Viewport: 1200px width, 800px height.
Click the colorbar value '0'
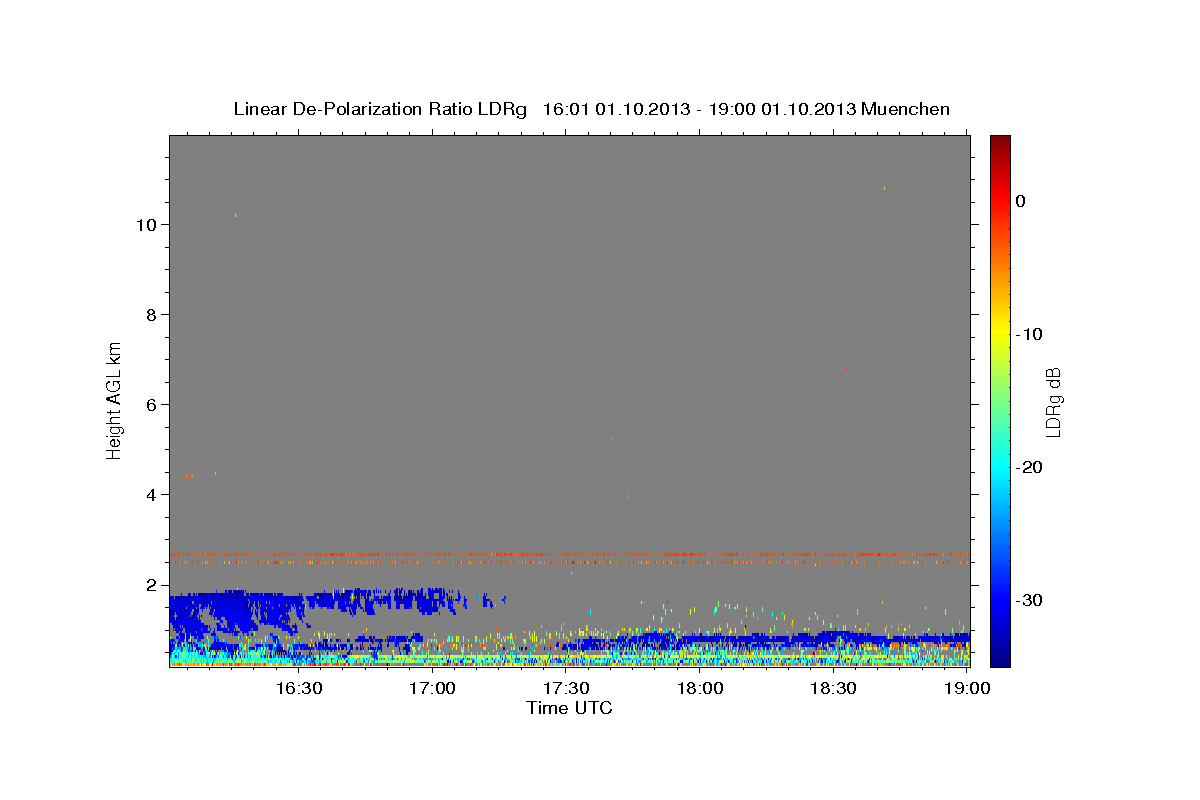tap(1020, 201)
